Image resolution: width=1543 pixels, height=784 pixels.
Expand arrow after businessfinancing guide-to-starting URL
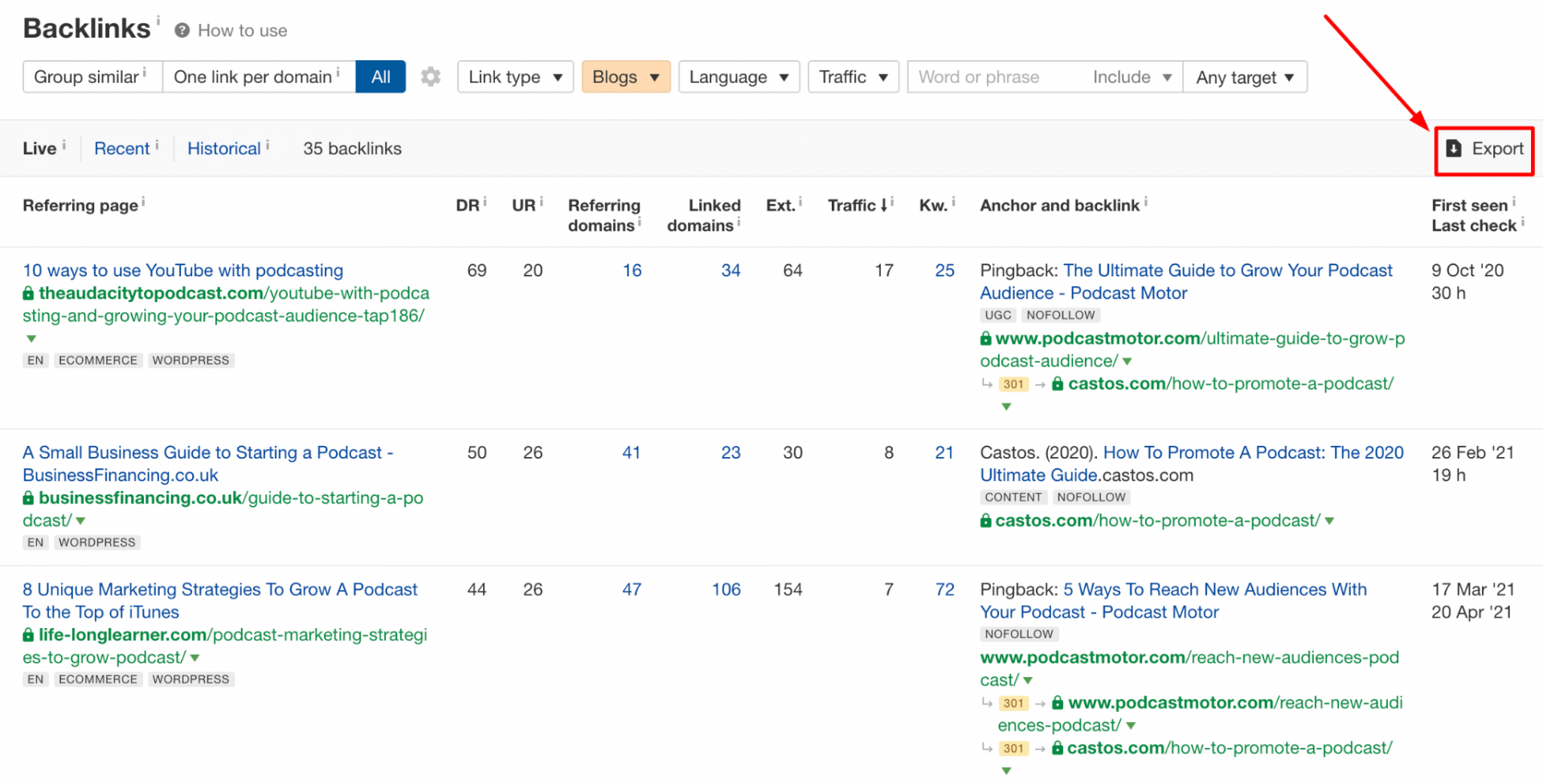[x=80, y=521]
